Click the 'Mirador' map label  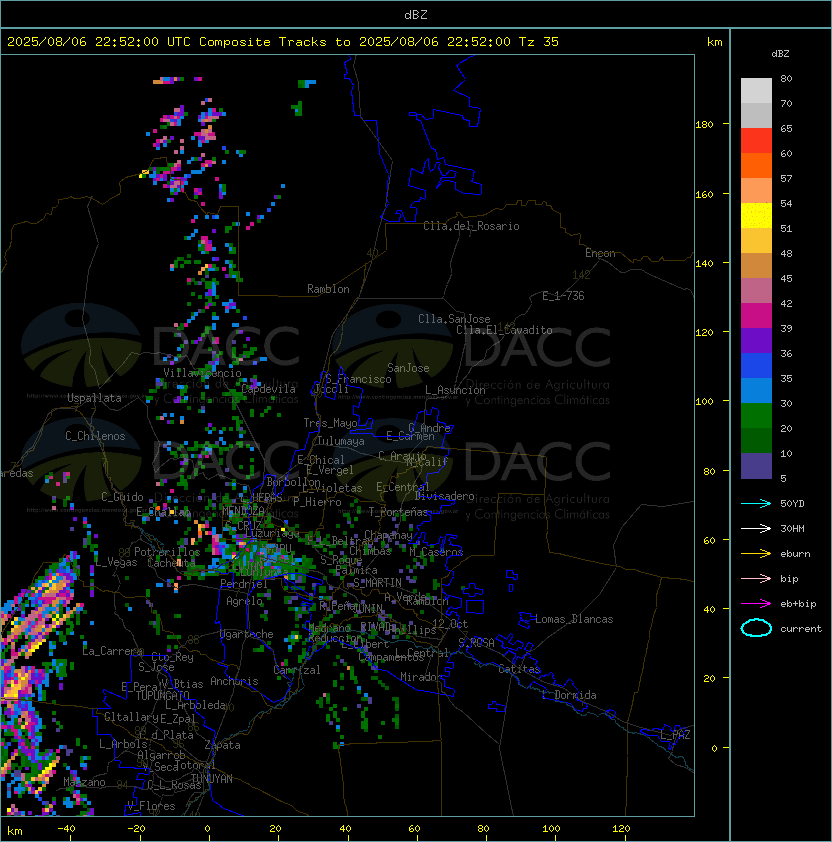point(421,678)
